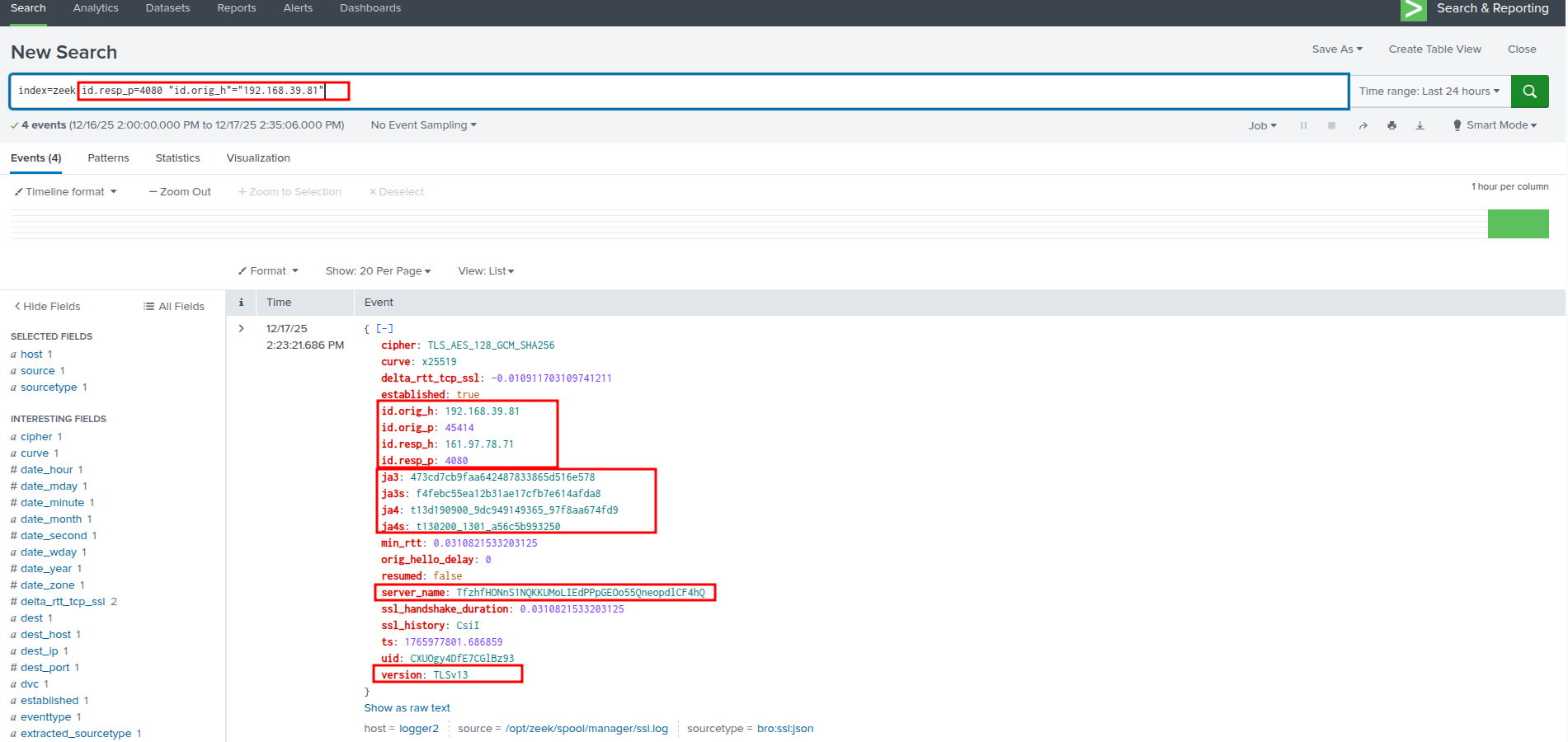Image resolution: width=1568 pixels, height=742 pixels.
Task: Export results with the download icon
Action: click(x=1420, y=125)
